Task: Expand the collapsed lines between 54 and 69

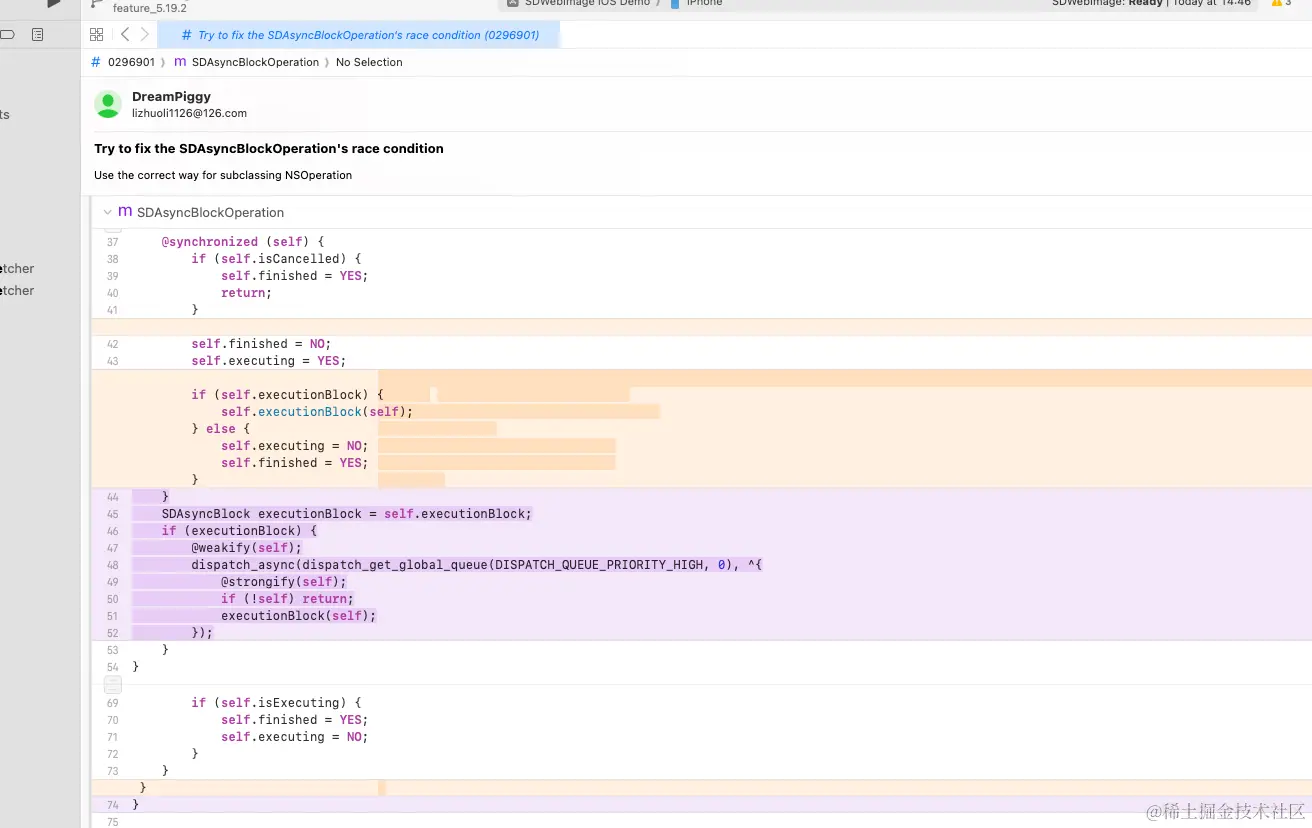Action: click(x=113, y=685)
